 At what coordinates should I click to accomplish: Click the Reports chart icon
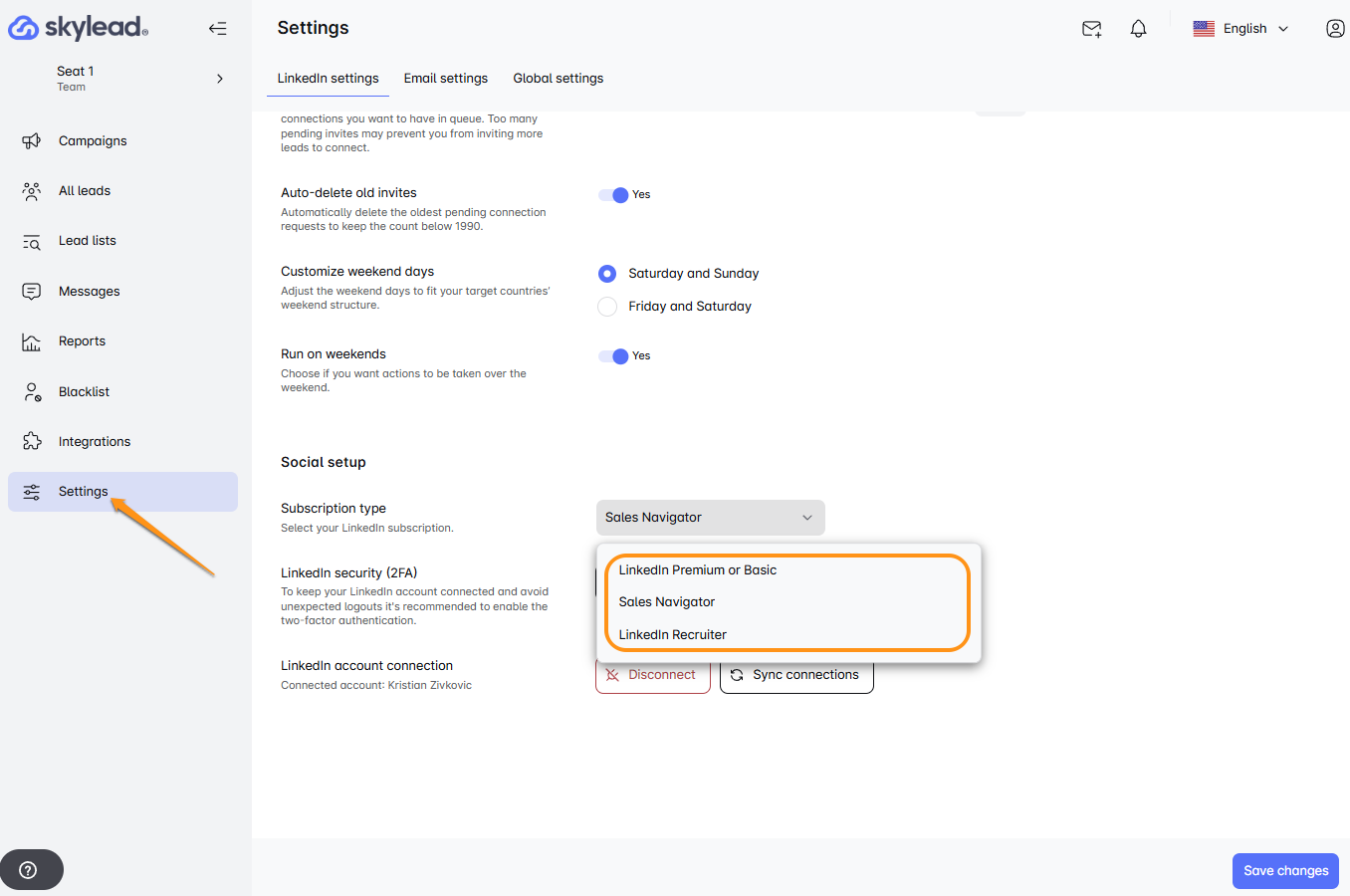[x=32, y=342]
